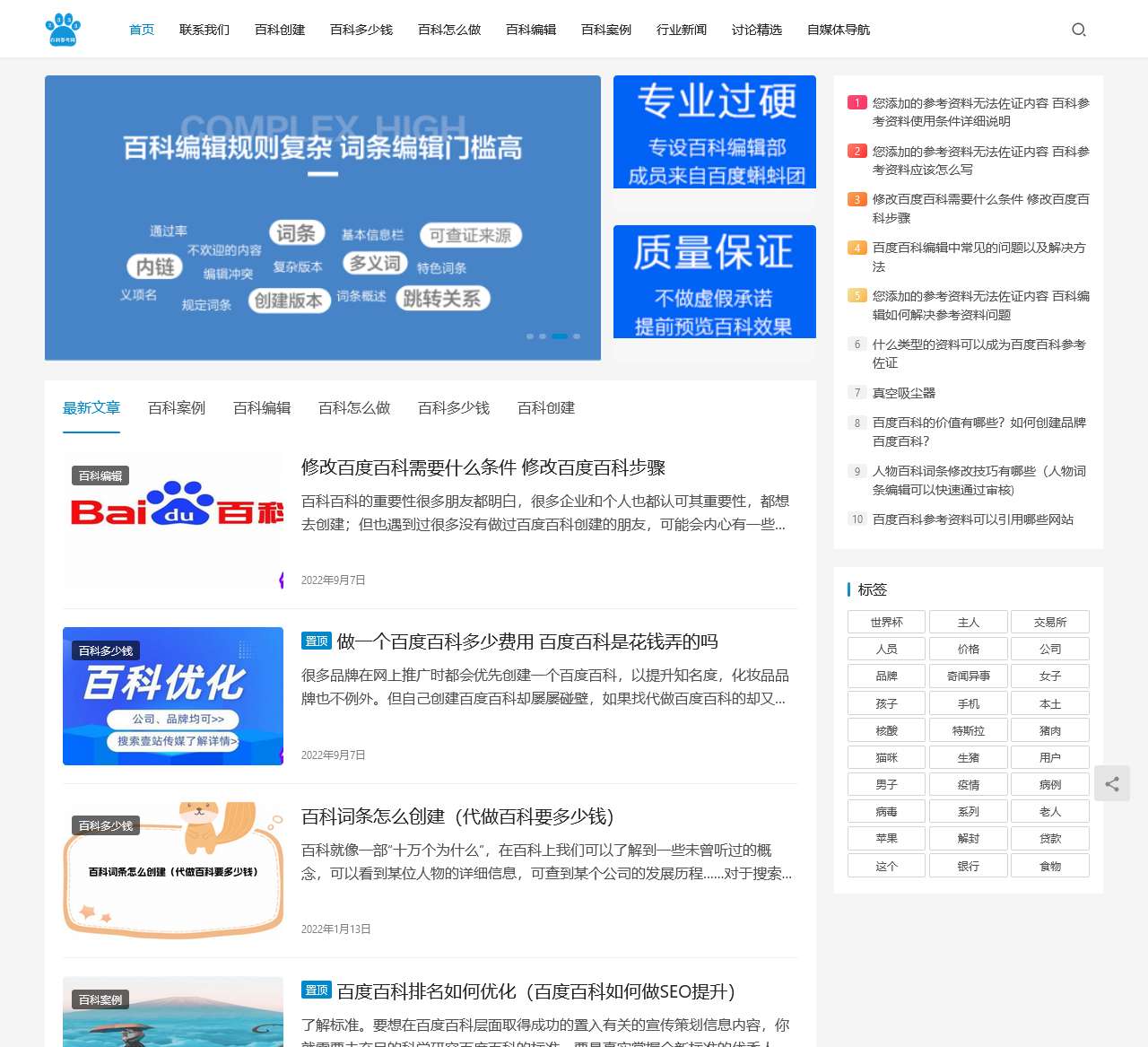Switch to the 百科创建 content tab
This screenshot has height=1047, width=1148.
click(546, 408)
